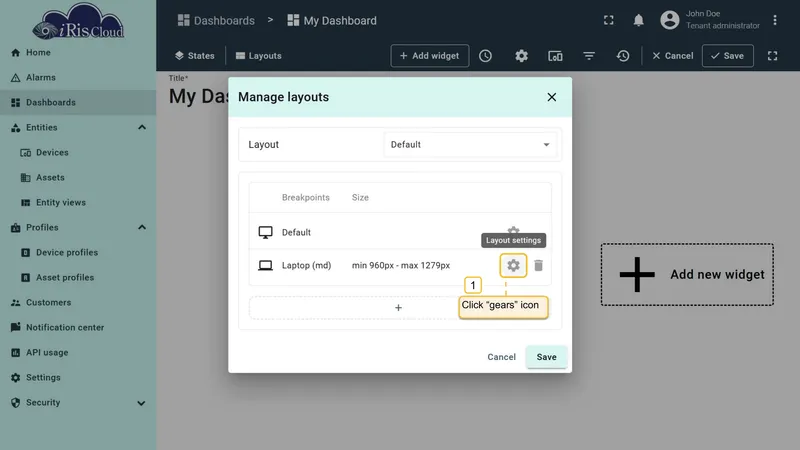This screenshot has width=800, height=450.
Task: Open layout settings gear for Laptop (md)
Action: (513, 265)
